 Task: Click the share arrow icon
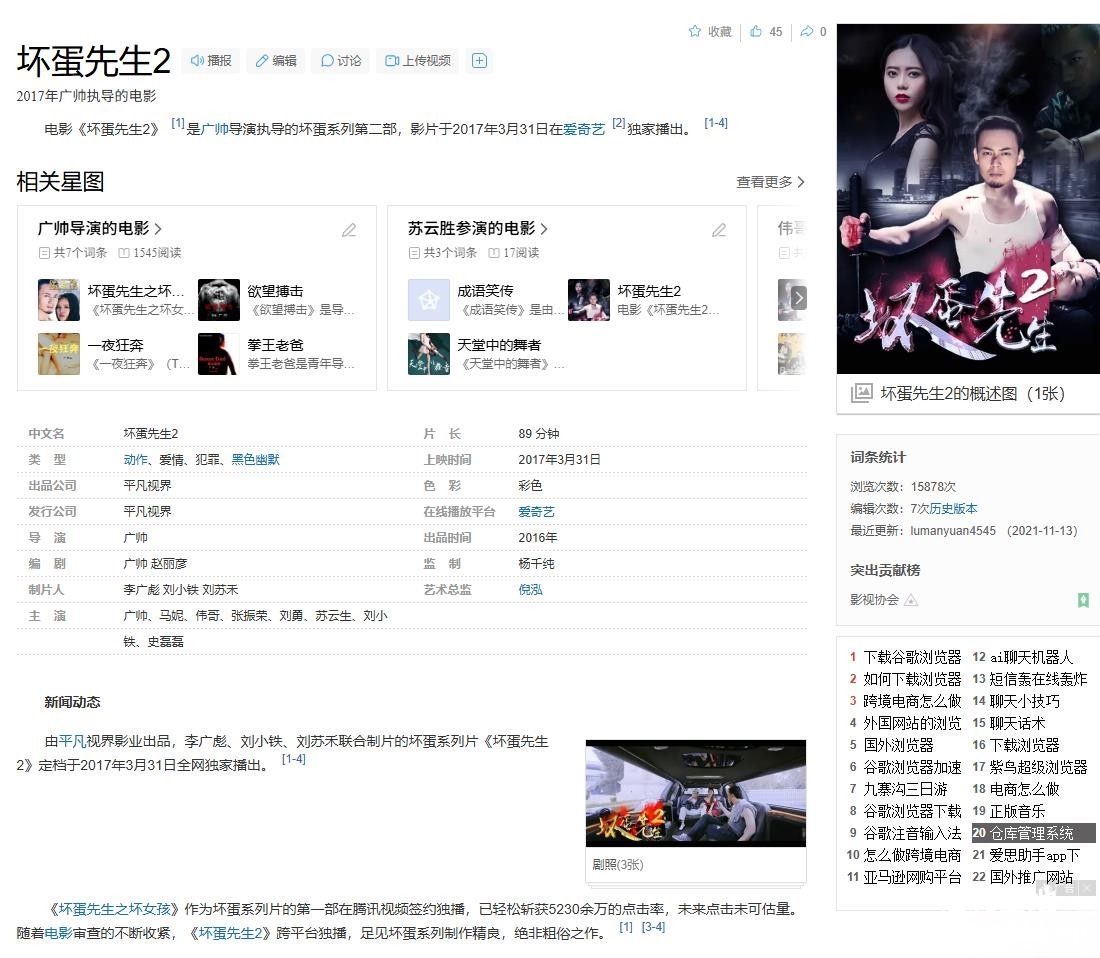807,32
